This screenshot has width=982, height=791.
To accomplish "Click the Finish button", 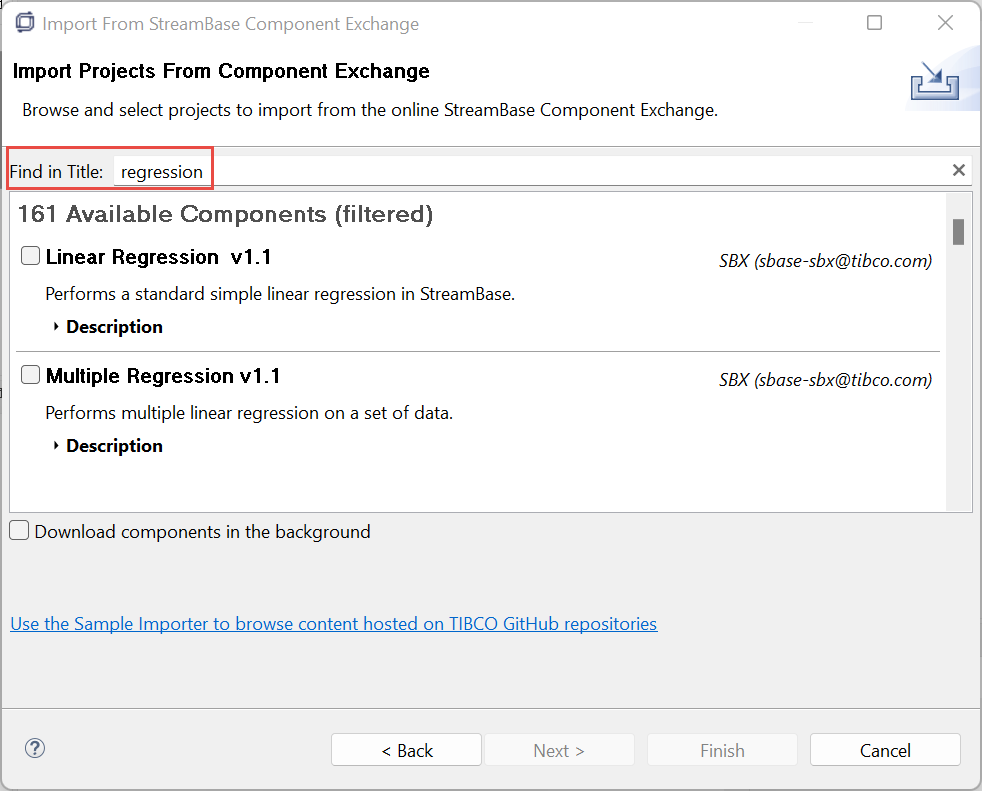I will click(x=722, y=750).
